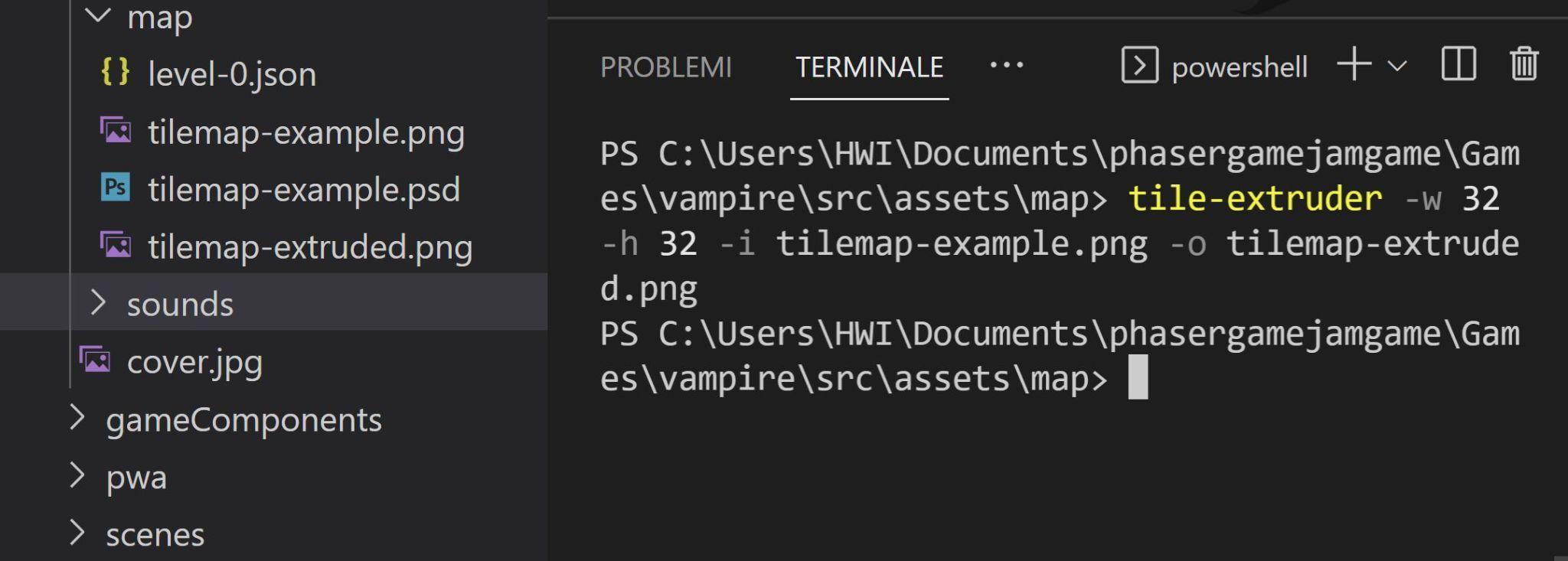This screenshot has height=561, width=1568.
Task: Click the powershell terminal shell icon
Action: [1139, 65]
